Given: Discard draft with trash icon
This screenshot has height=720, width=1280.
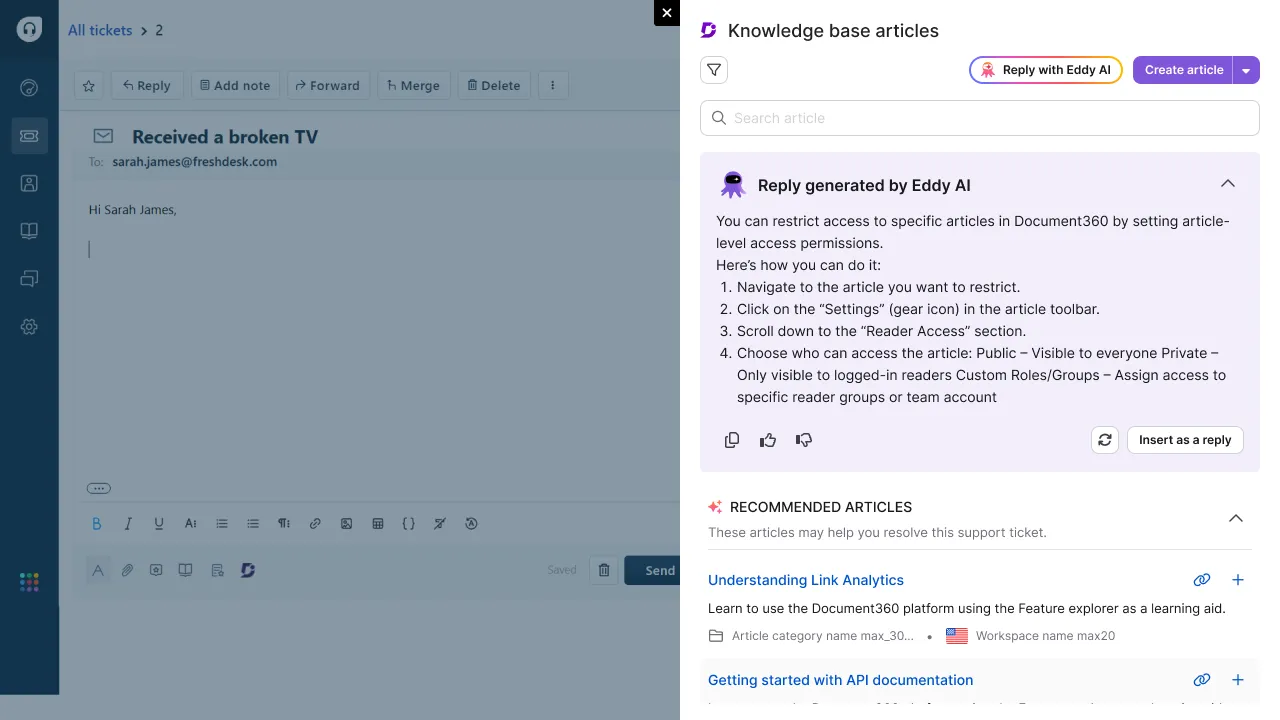Looking at the screenshot, I should (604, 570).
